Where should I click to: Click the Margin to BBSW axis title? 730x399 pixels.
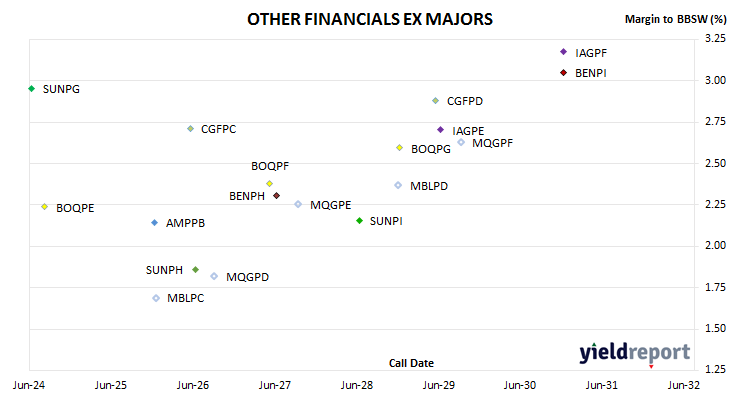click(675, 19)
